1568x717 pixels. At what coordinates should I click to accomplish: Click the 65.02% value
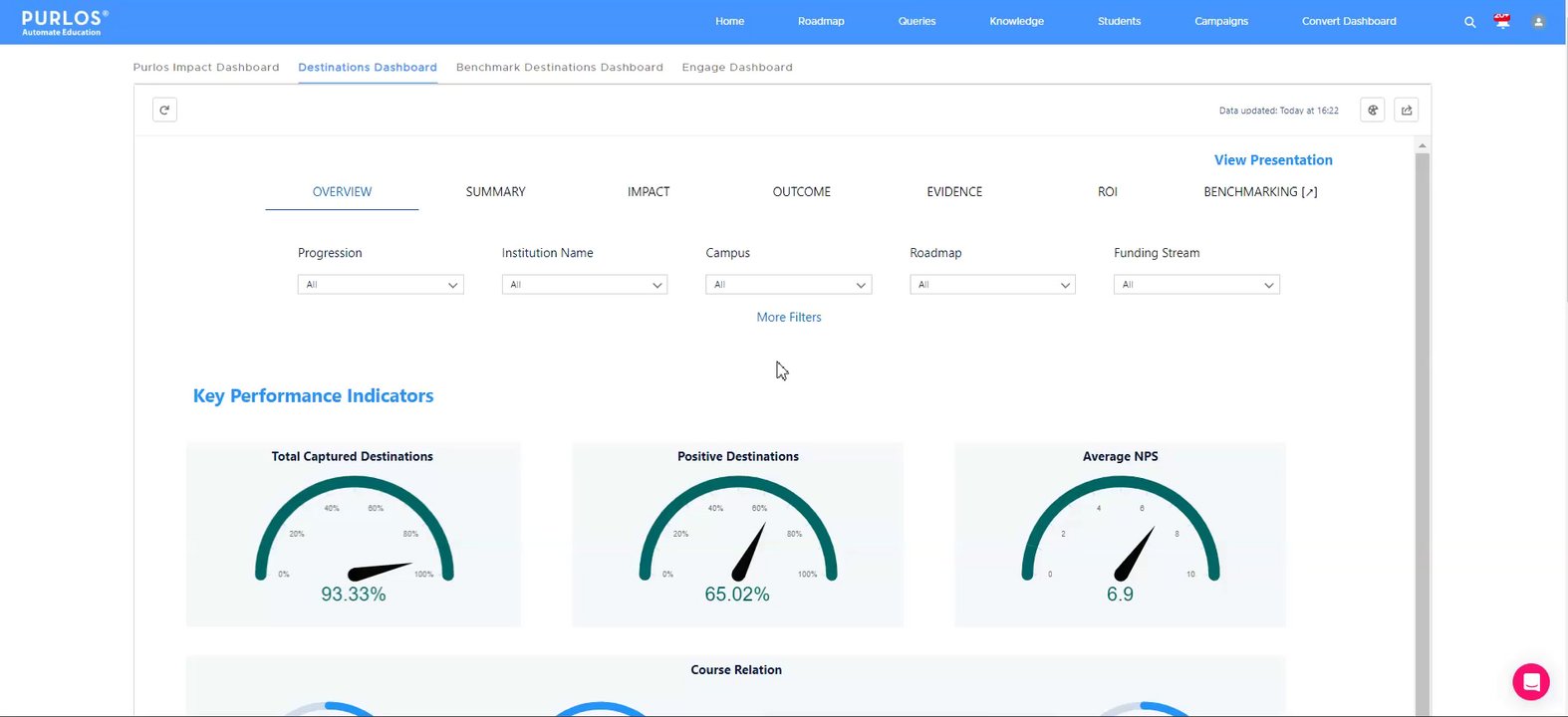tap(737, 595)
